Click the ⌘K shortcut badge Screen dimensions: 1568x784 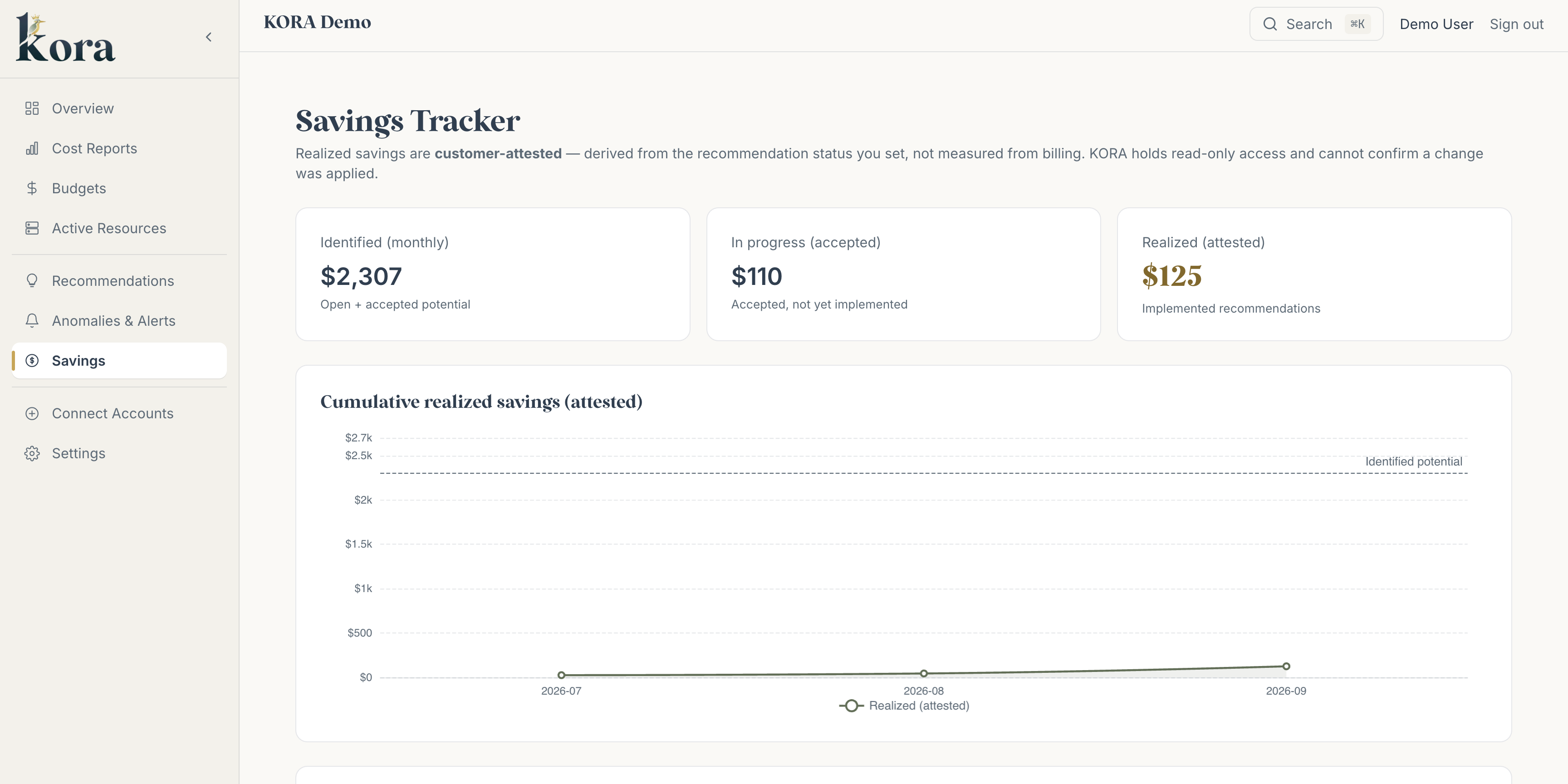1357,24
